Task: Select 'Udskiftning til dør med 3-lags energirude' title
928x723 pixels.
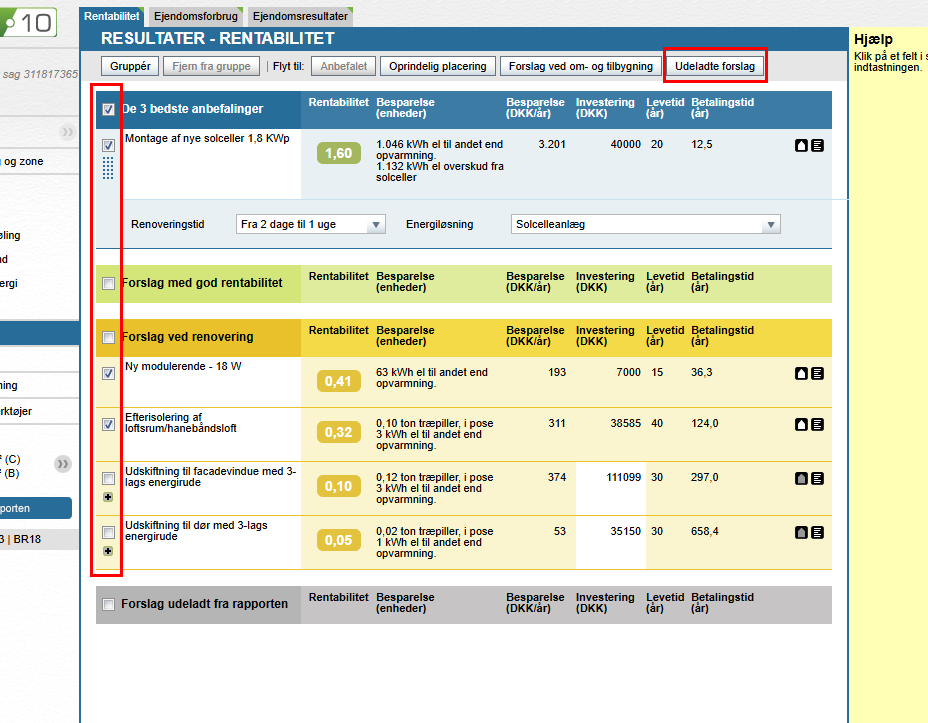Action: tap(196, 531)
